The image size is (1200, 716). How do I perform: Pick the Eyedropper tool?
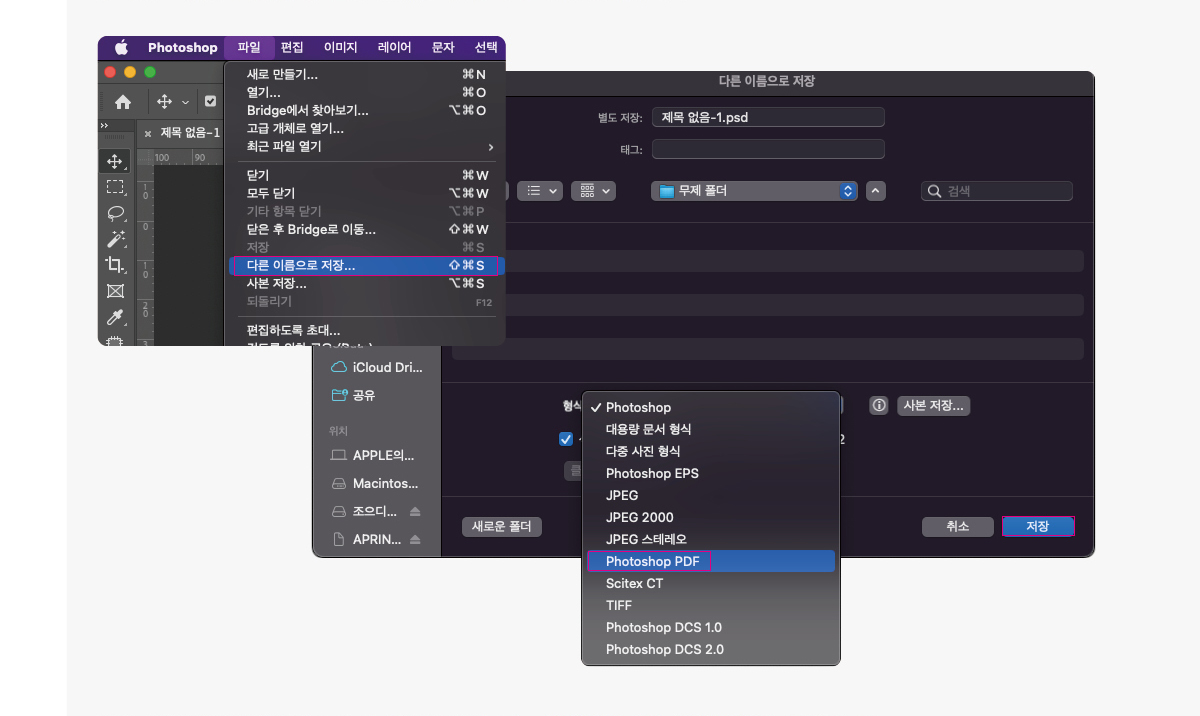pos(115,316)
